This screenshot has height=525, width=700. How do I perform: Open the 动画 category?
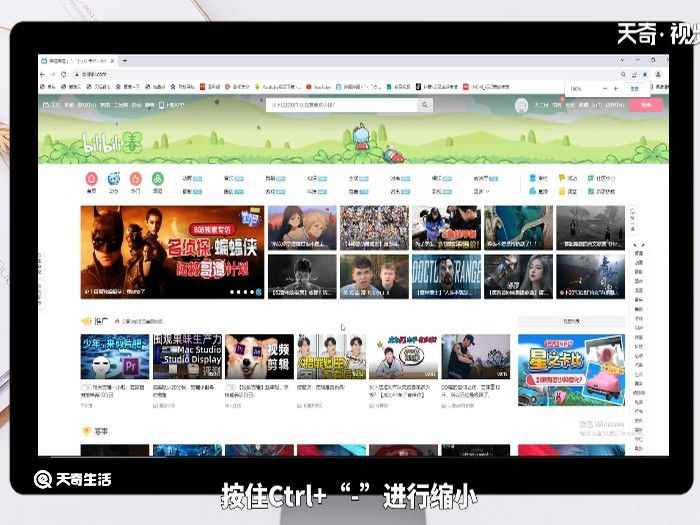192,178
